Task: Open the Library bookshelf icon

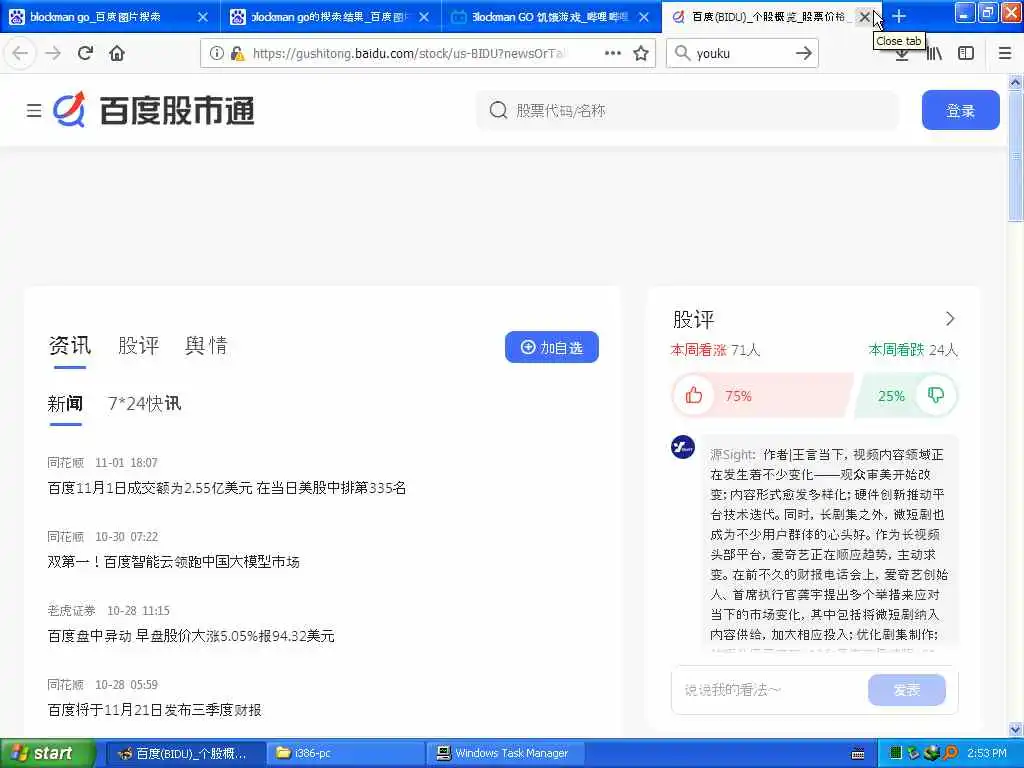Action: click(x=934, y=54)
